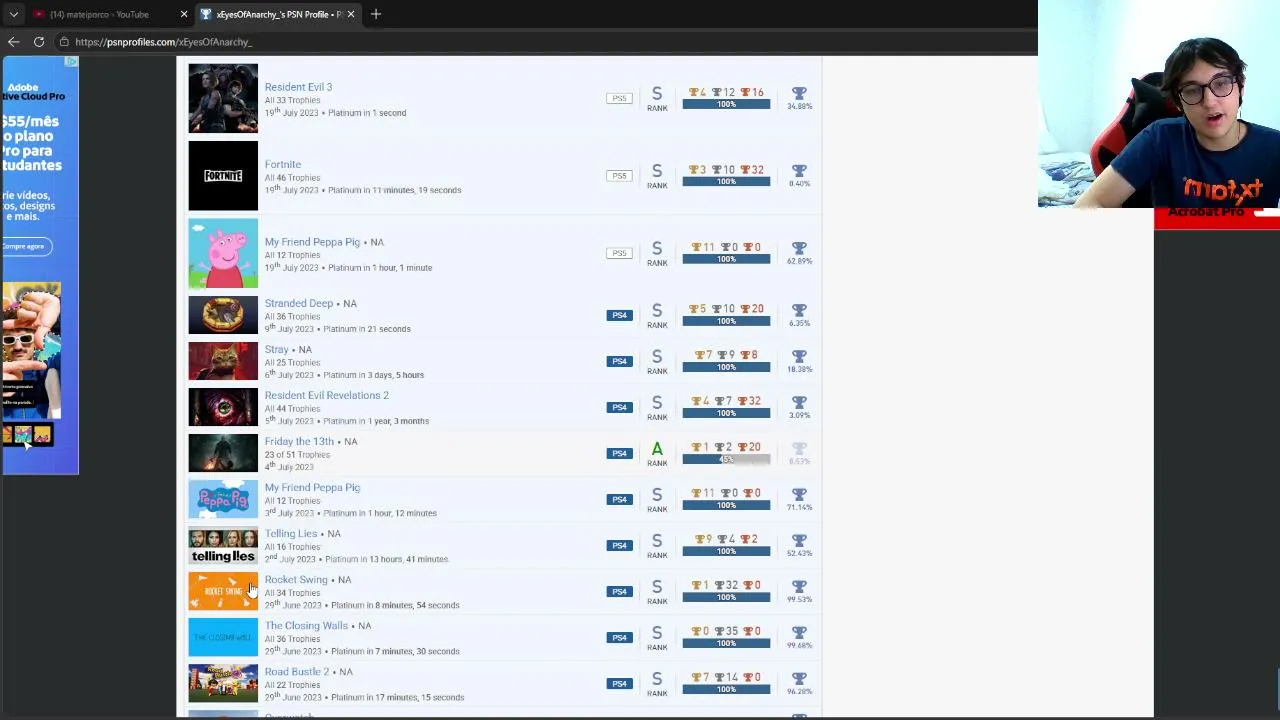The width and height of the screenshot is (1280, 720).
Task: Click the platinum trophy icon for Fortnite
Action: pos(799,171)
